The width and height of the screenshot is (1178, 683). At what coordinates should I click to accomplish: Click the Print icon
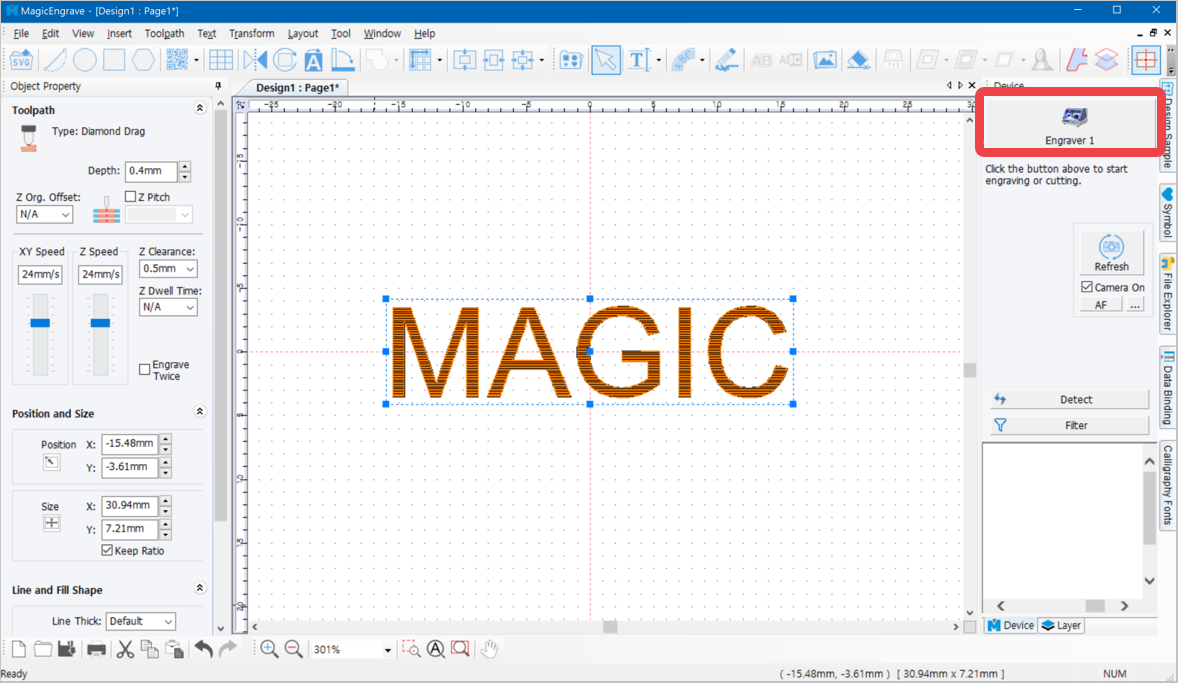pos(96,649)
